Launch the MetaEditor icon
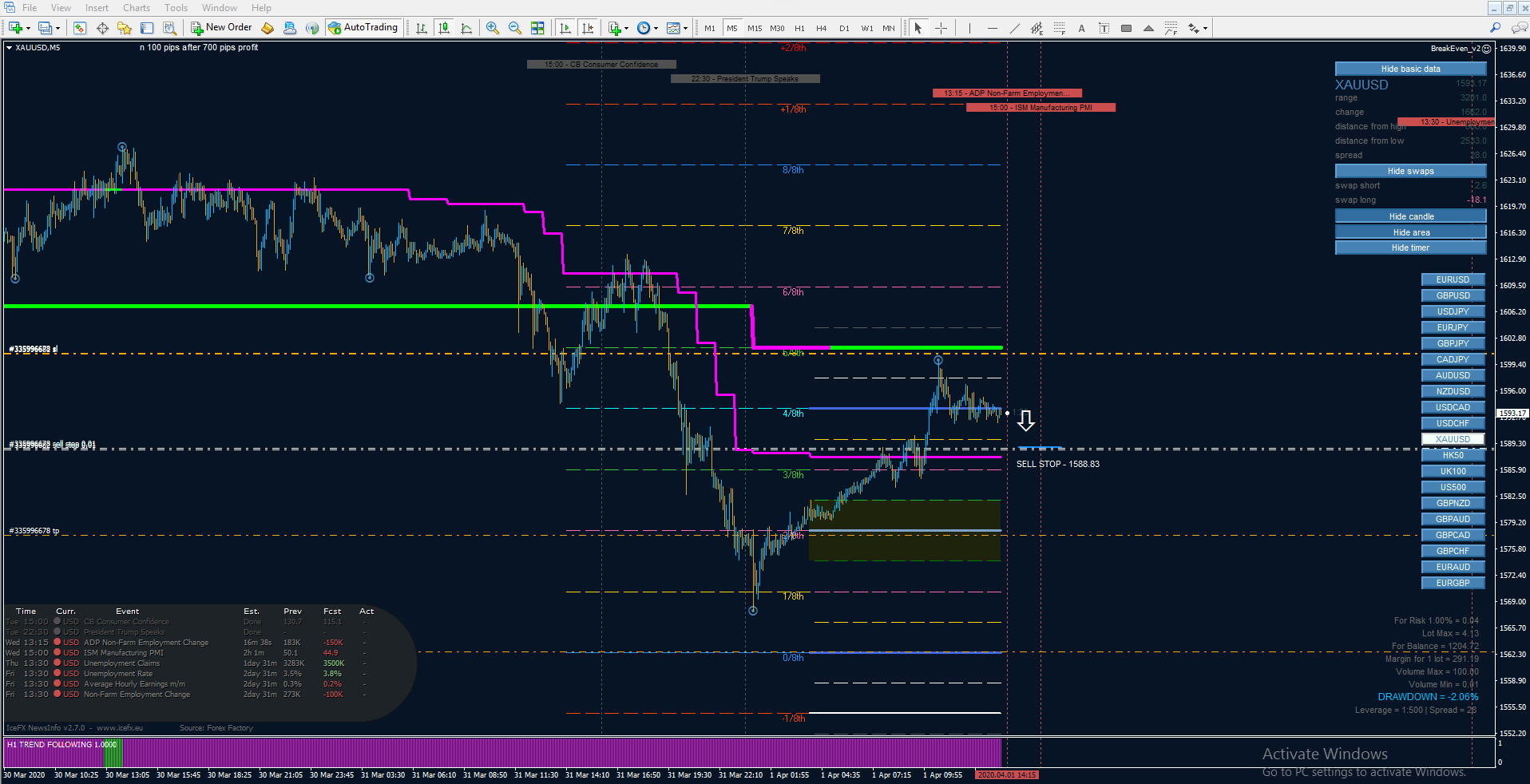The image size is (1530, 784). click(268, 28)
